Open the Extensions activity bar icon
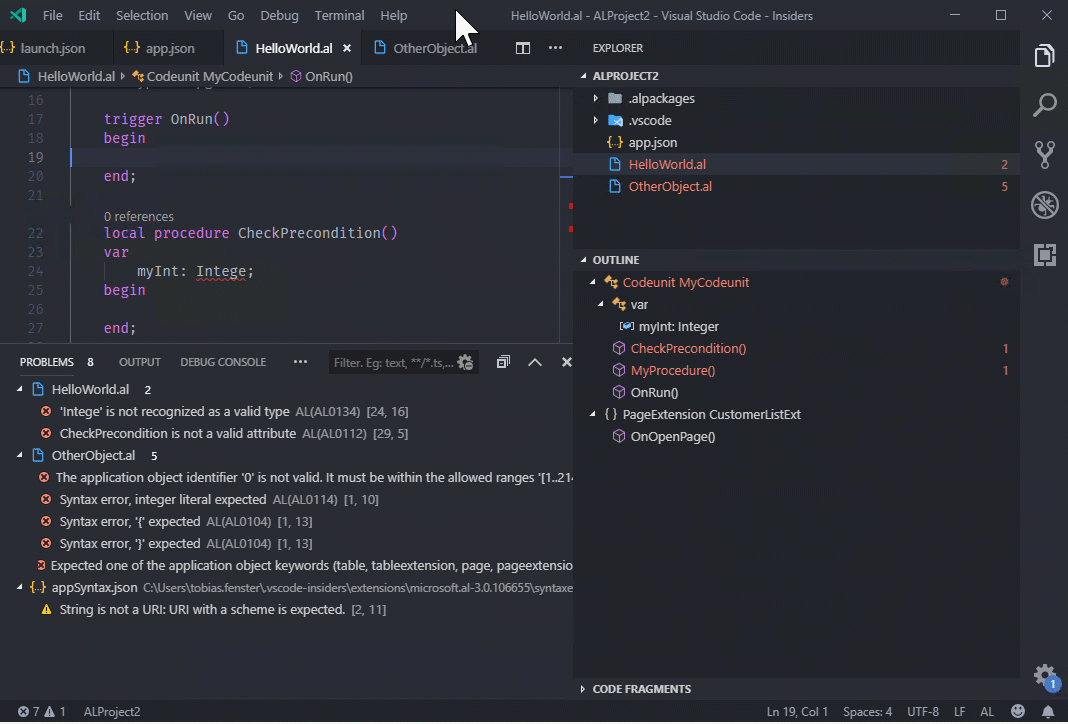This screenshot has height=724, width=1068. point(1044,255)
